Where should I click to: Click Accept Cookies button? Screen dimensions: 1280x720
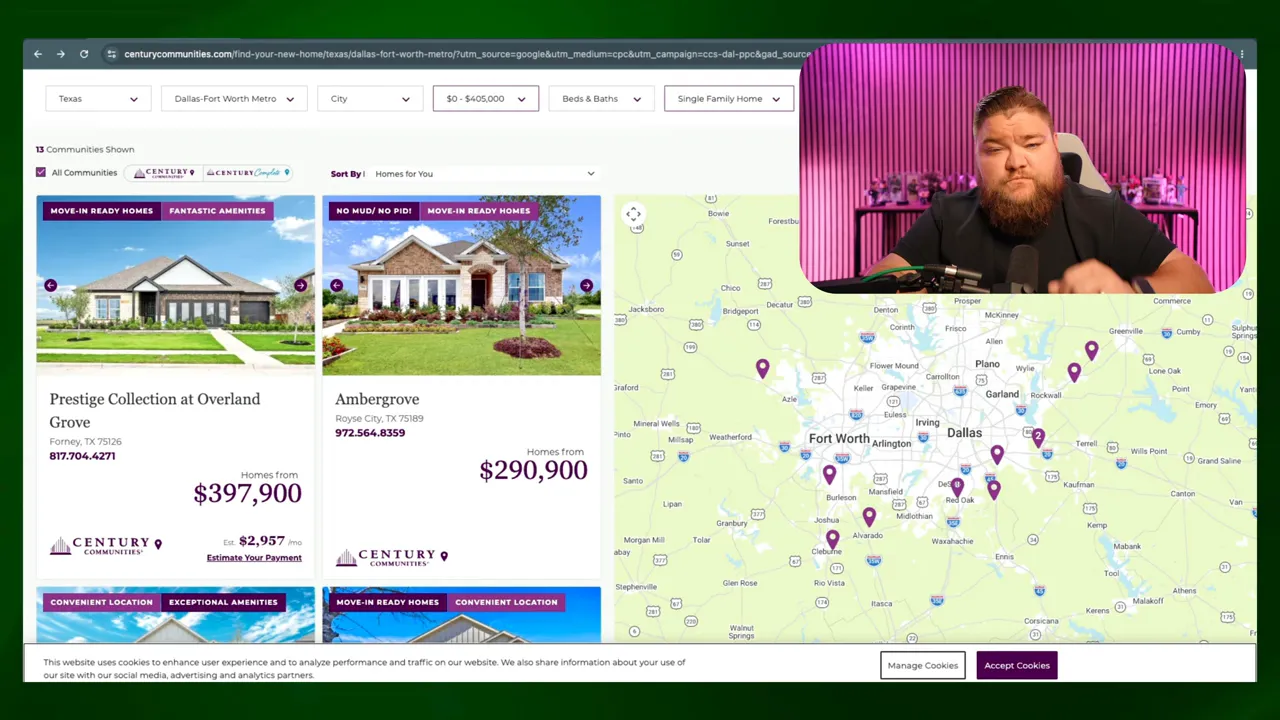point(1017,665)
